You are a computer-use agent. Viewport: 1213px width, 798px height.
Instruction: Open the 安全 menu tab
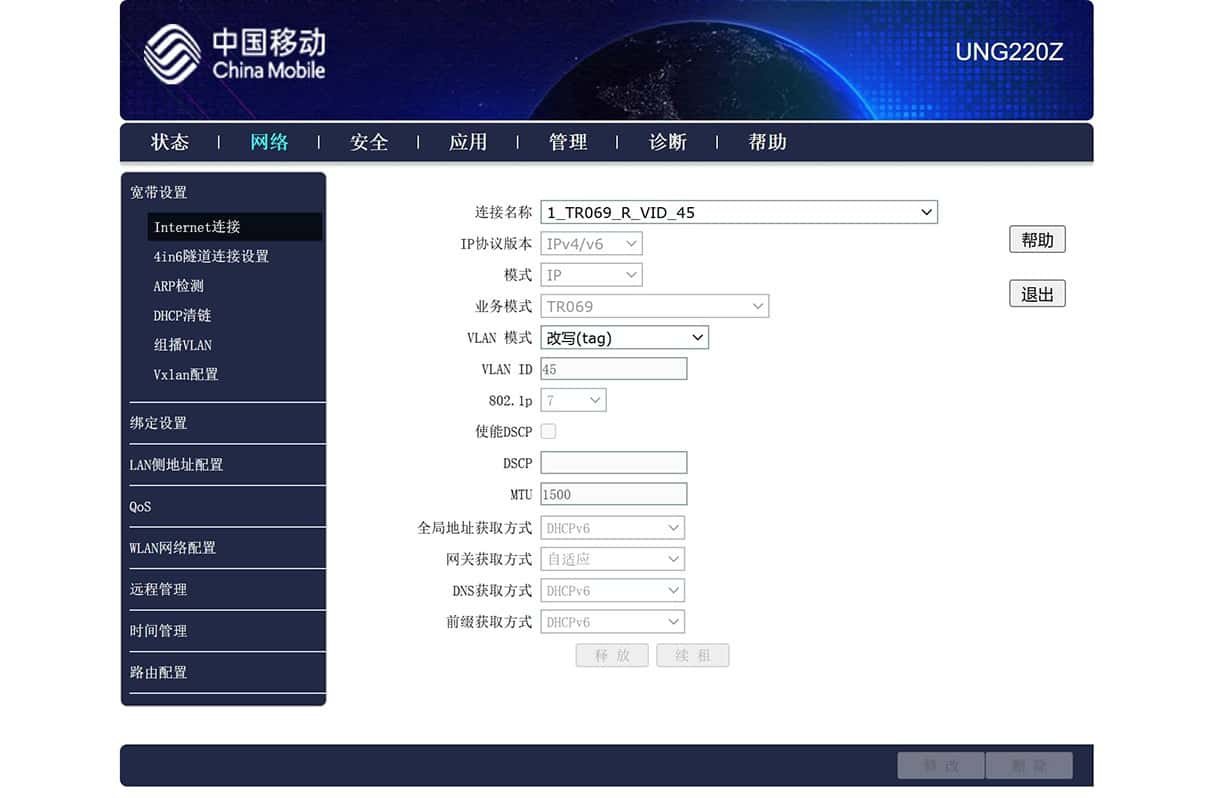[x=369, y=142]
